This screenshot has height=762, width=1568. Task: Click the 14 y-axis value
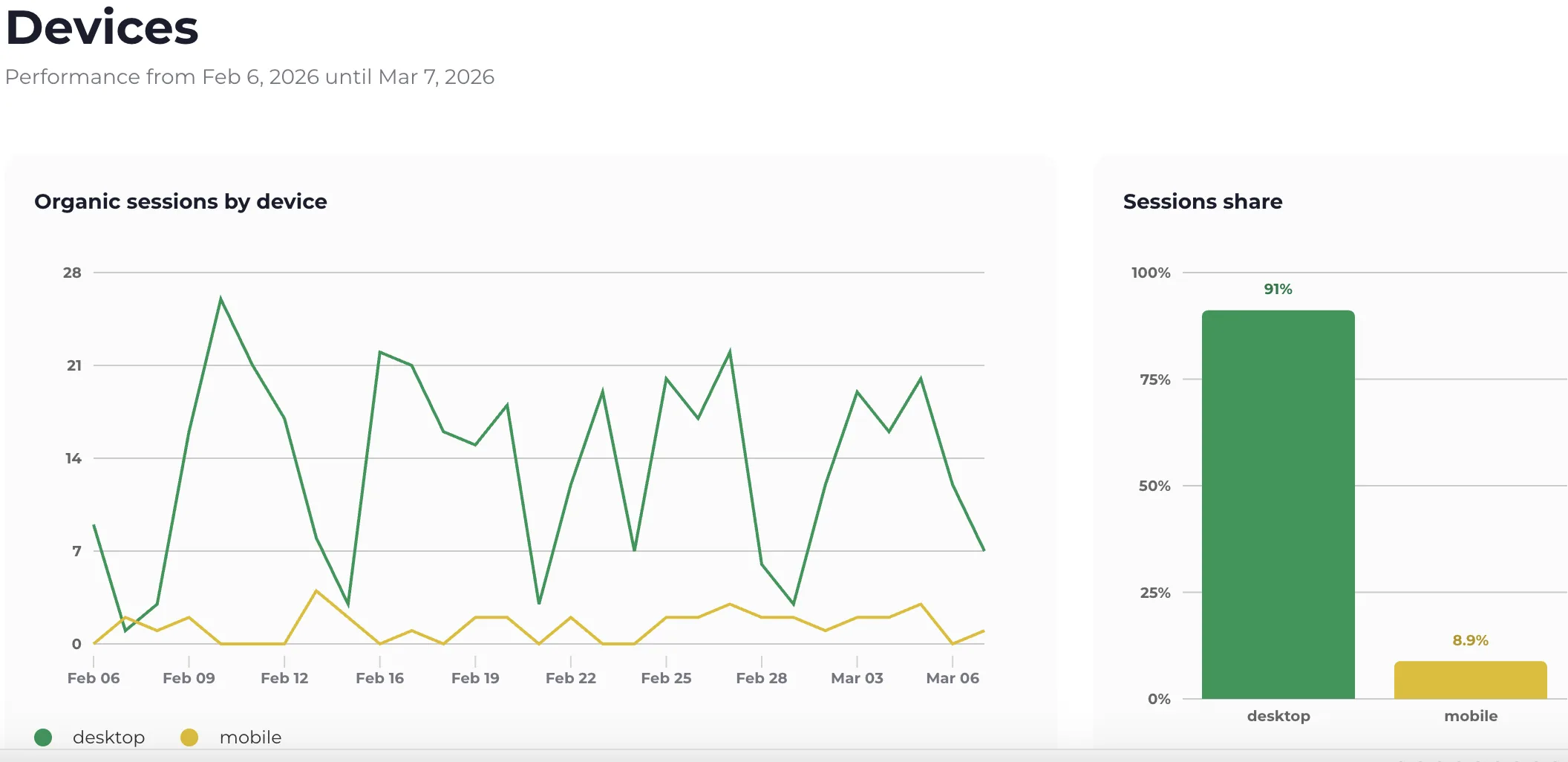[73, 458]
